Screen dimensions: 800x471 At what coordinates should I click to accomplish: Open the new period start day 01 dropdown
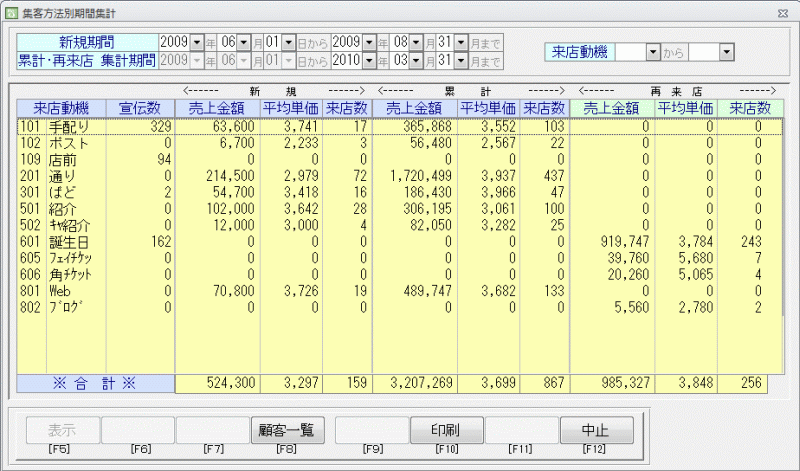point(288,42)
